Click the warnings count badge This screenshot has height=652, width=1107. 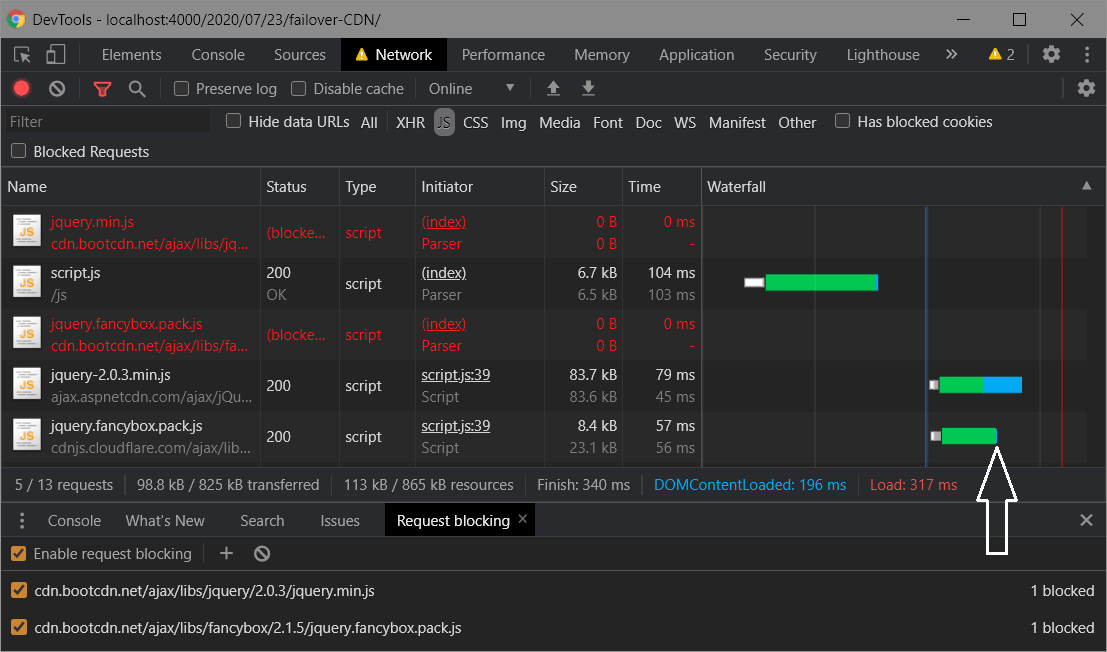coord(1002,54)
